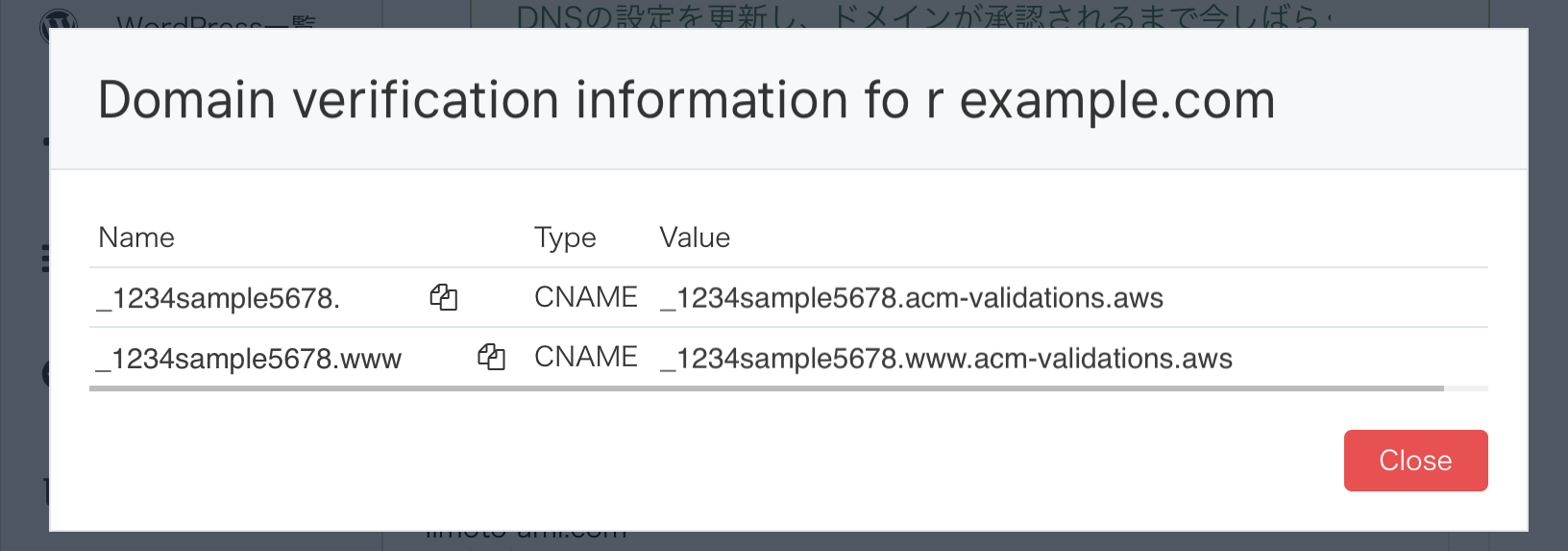The image size is (1568, 551).
Task: Click the Type column header
Action: [565, 238]
